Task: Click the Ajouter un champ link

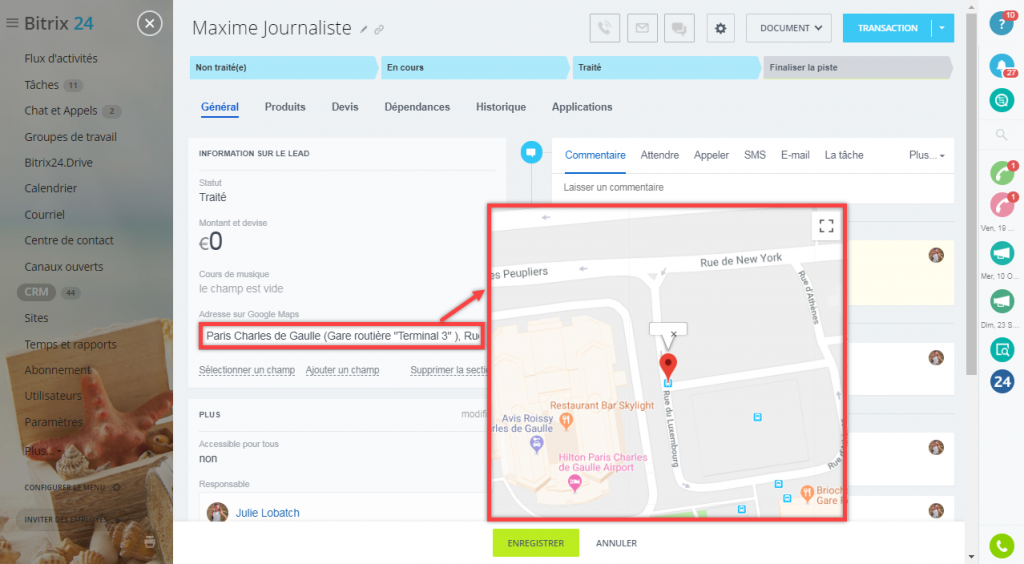Action: (342, 370)
